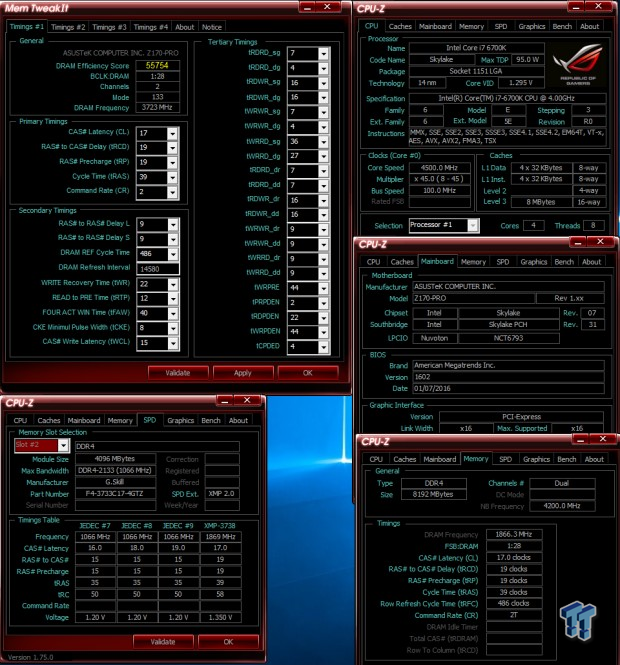Expand the tWRRD_sg dropdown
This screenshot has width=620, height=665.
pos(324,142)
